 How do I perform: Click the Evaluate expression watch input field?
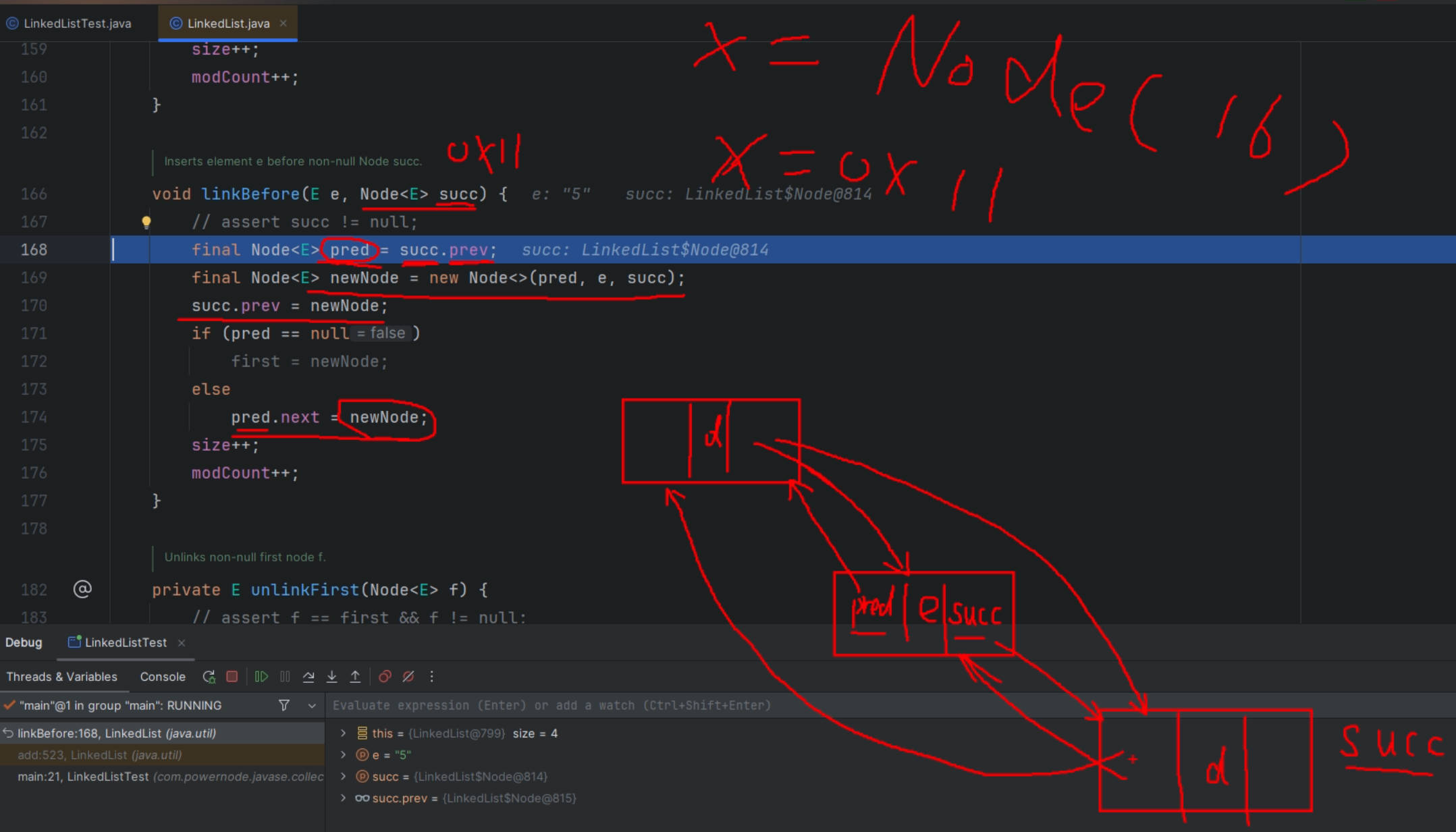pyautogui.click(x=608, y=705)
